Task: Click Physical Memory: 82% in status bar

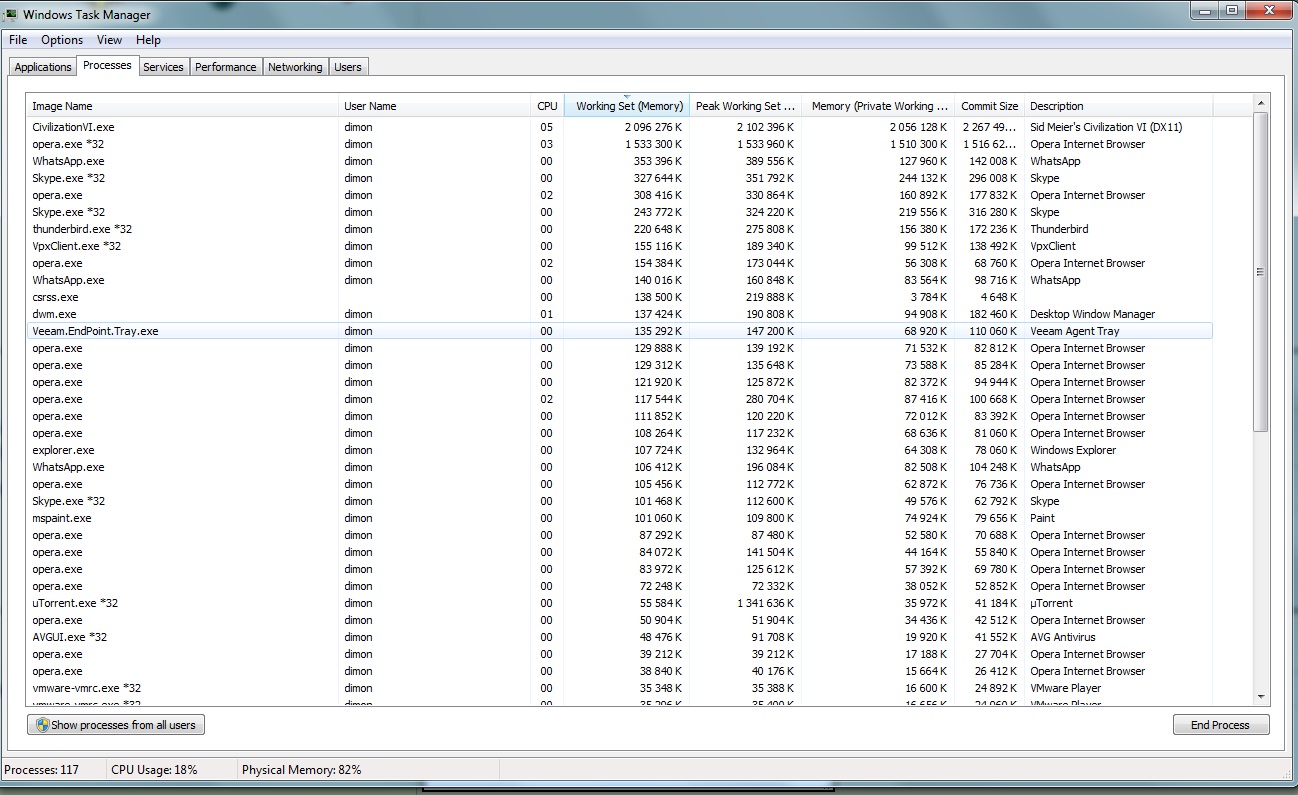Action: (x=301, y=770)
